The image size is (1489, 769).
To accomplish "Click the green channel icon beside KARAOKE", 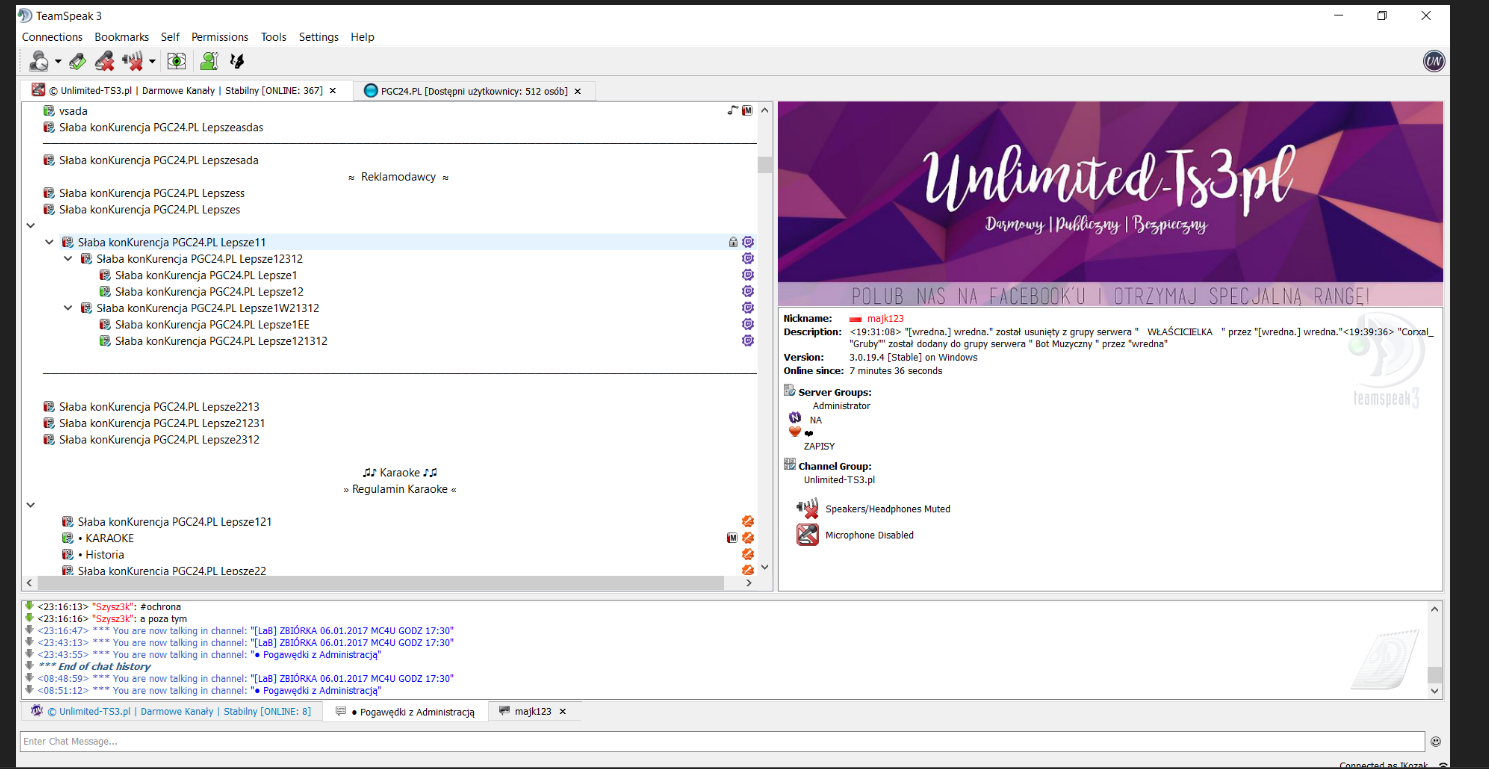I will click(68, 538).
